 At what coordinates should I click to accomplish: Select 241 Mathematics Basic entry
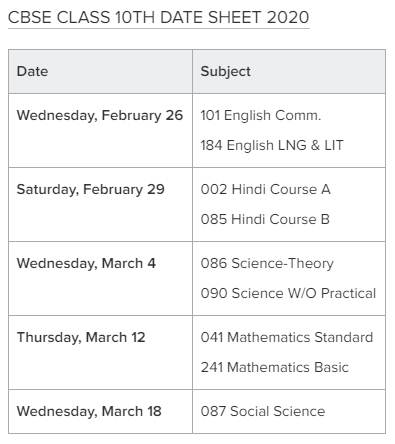[275, 367]
